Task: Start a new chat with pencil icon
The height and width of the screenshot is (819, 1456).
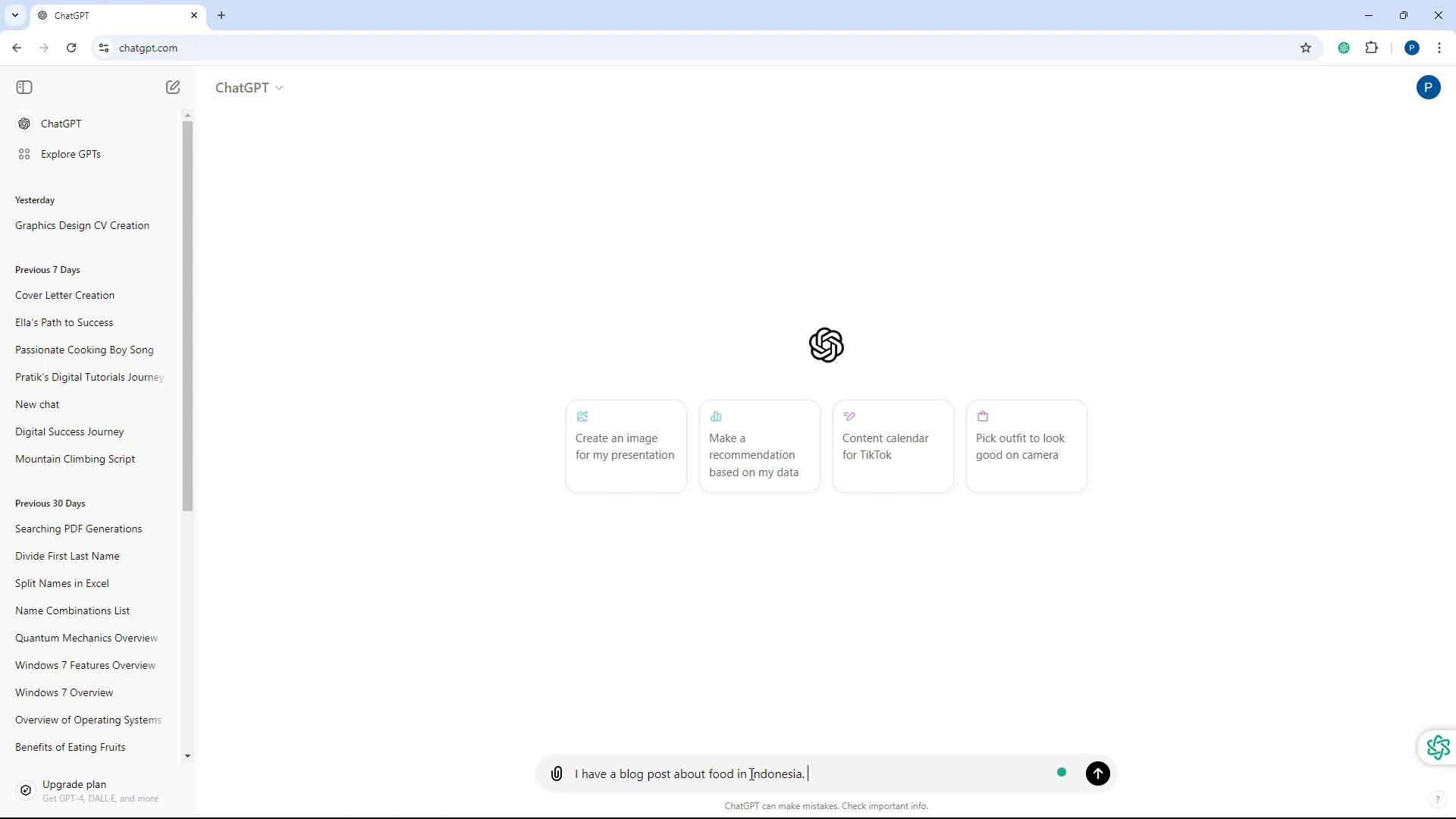Action: 173,87
